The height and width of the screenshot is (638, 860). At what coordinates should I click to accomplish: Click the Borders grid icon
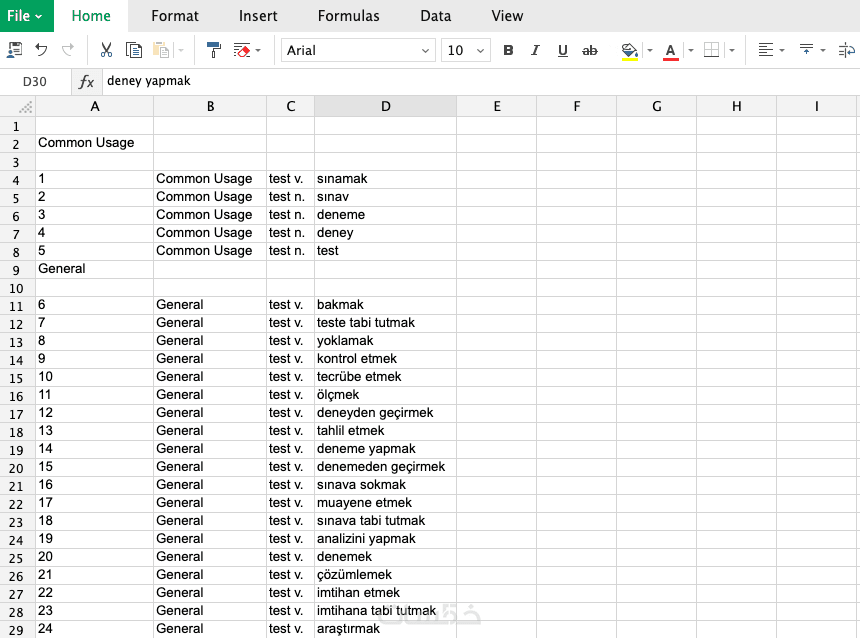(711, 50)
